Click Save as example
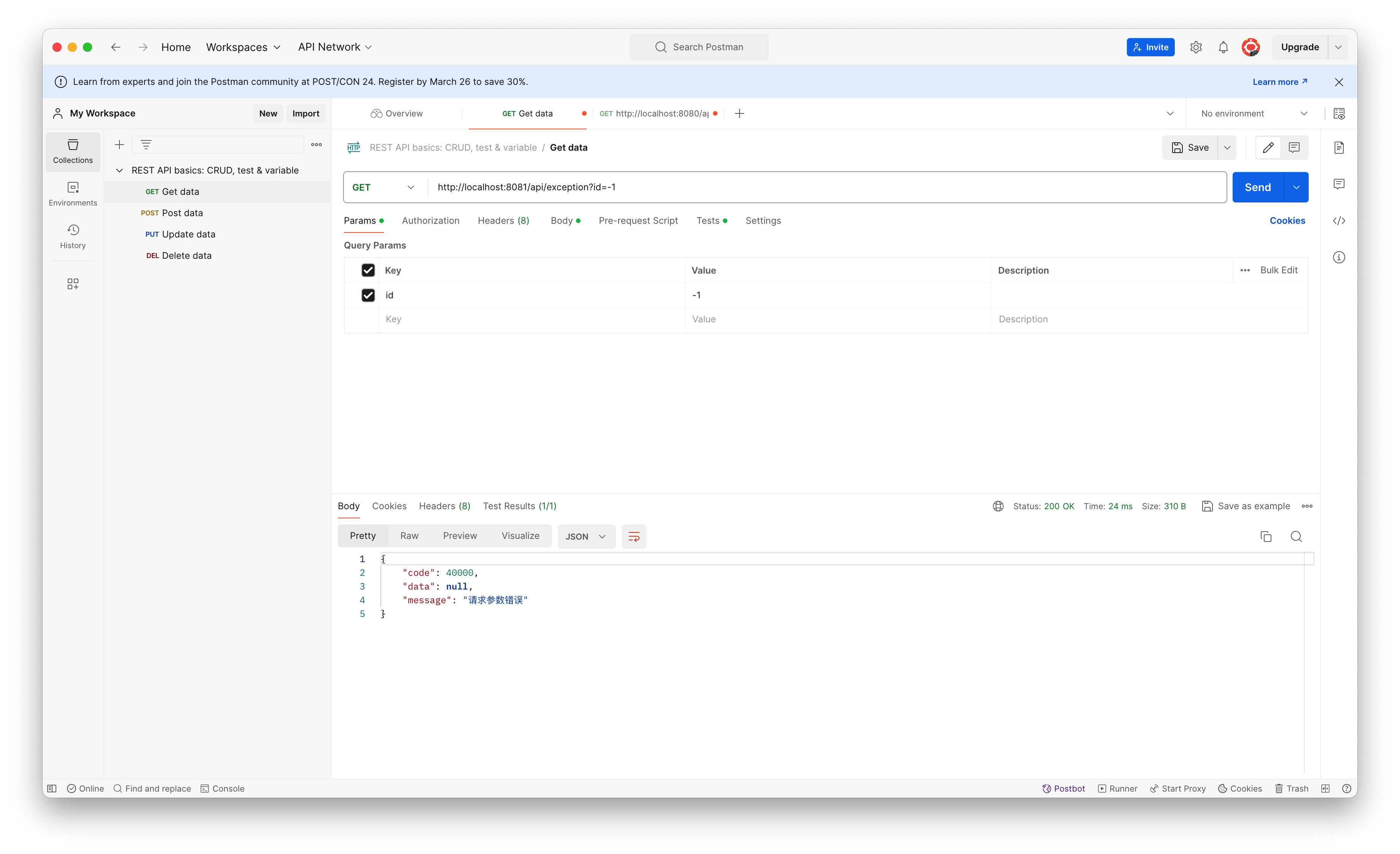This screenshot has width=1400, height=854. [1246, 506]
